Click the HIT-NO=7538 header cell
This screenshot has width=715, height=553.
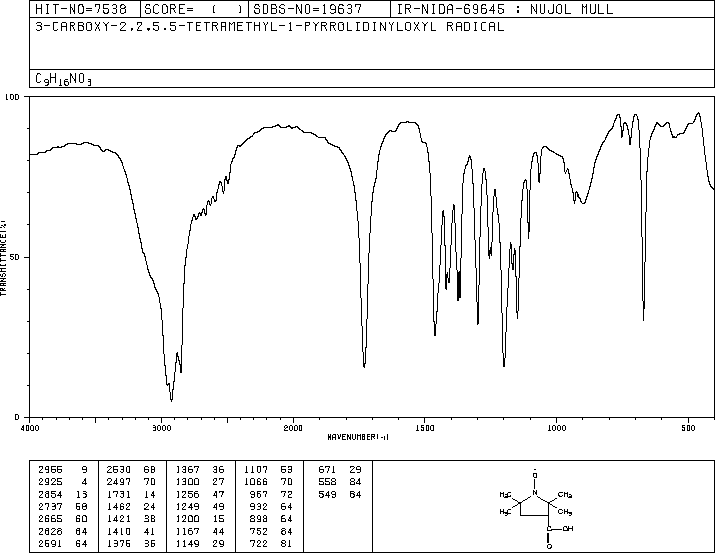[x=85, y=9]
